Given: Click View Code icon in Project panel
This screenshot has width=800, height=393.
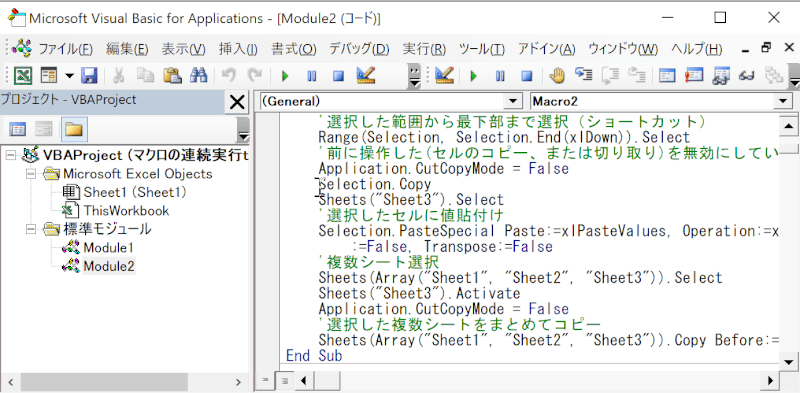Looking at the screenshot, I should pyautogui.click(x=18, y=129).
